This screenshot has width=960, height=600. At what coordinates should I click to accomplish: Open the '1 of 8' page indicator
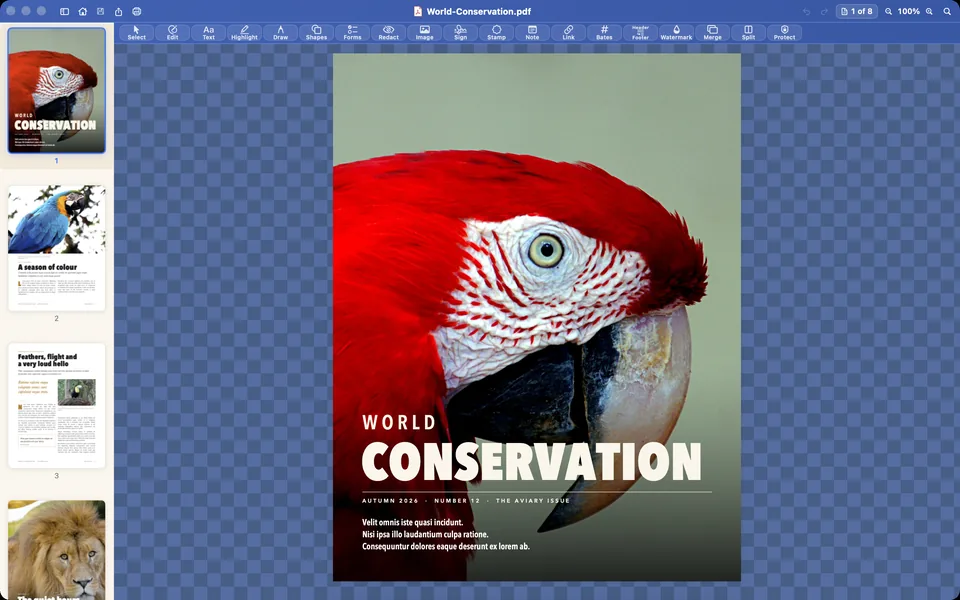[857, 11]
